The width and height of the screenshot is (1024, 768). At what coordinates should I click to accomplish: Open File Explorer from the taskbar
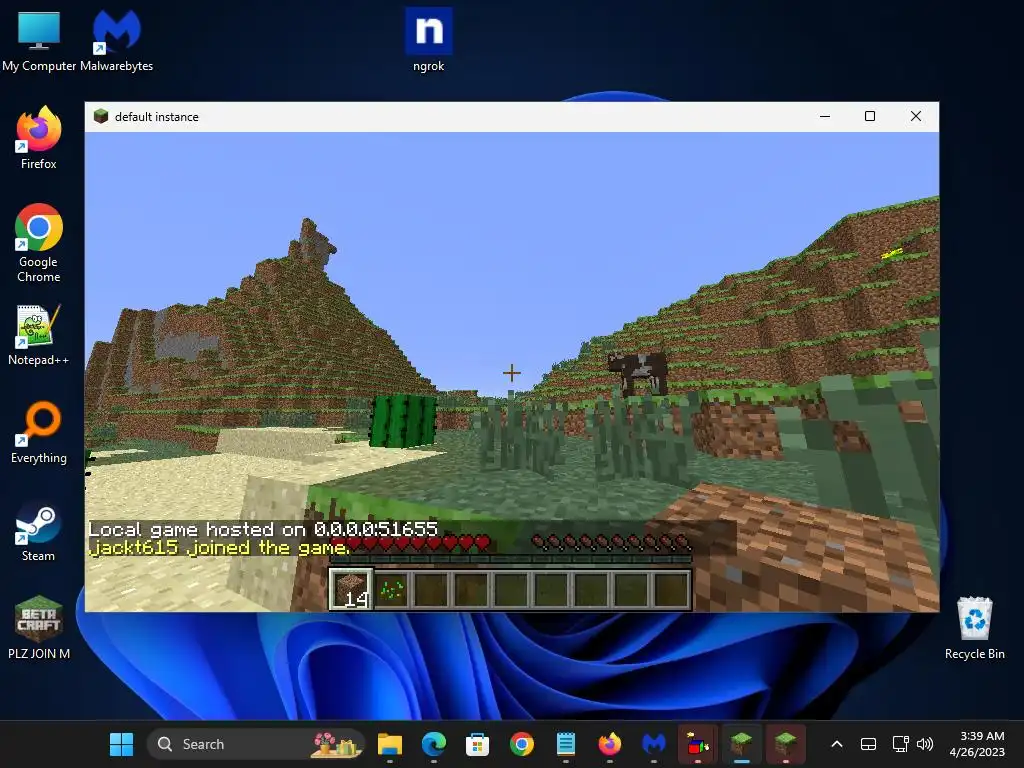click(390, 744)
